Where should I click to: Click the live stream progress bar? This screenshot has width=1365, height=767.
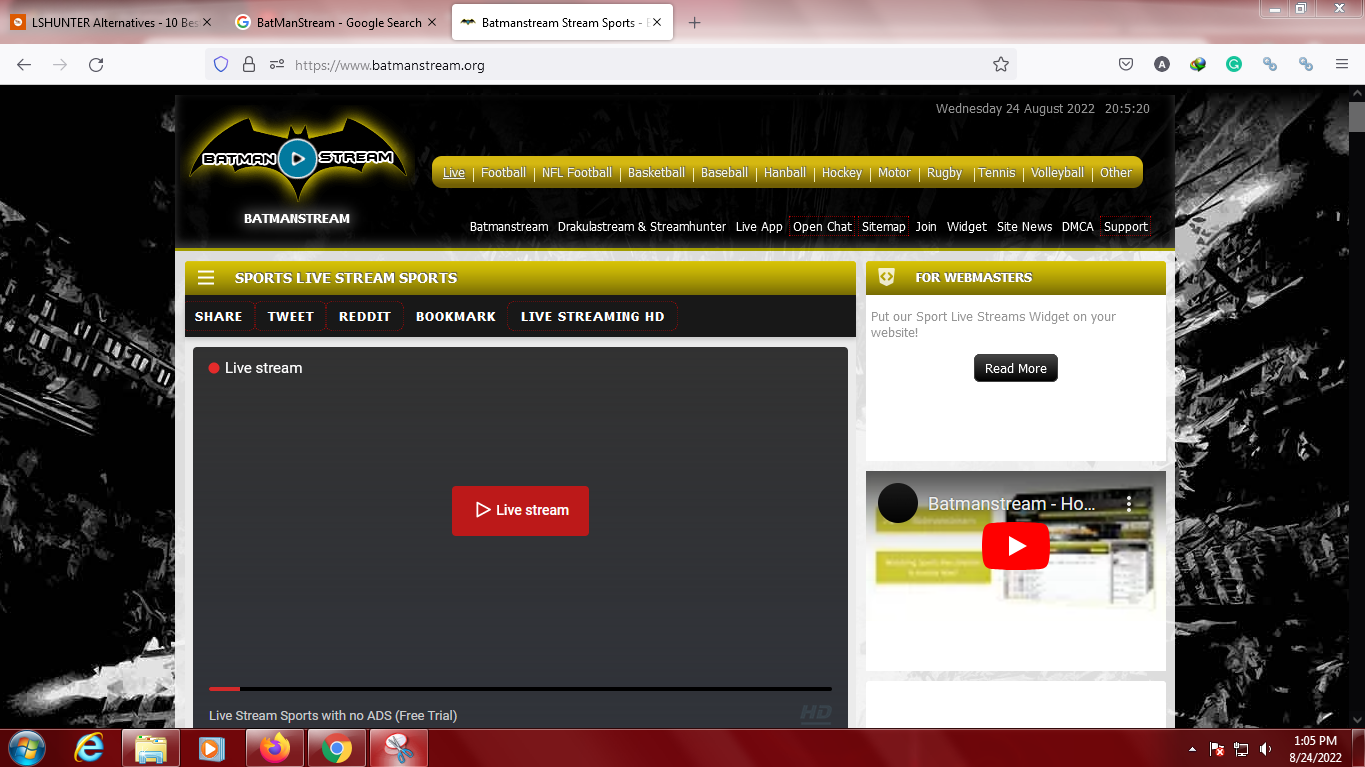[520, 689]
